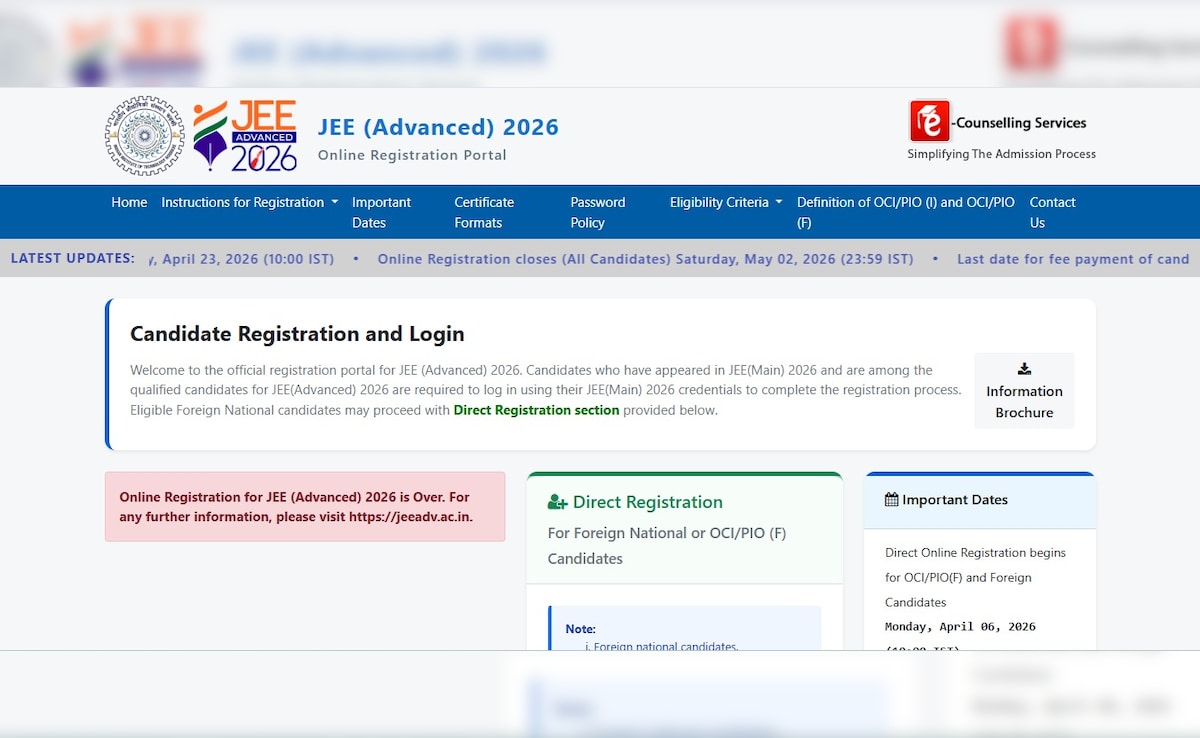Select the JEE Advanced 2026 flame logo
This screenshot has height=738, width=1200.
click(x=243, y=136)
